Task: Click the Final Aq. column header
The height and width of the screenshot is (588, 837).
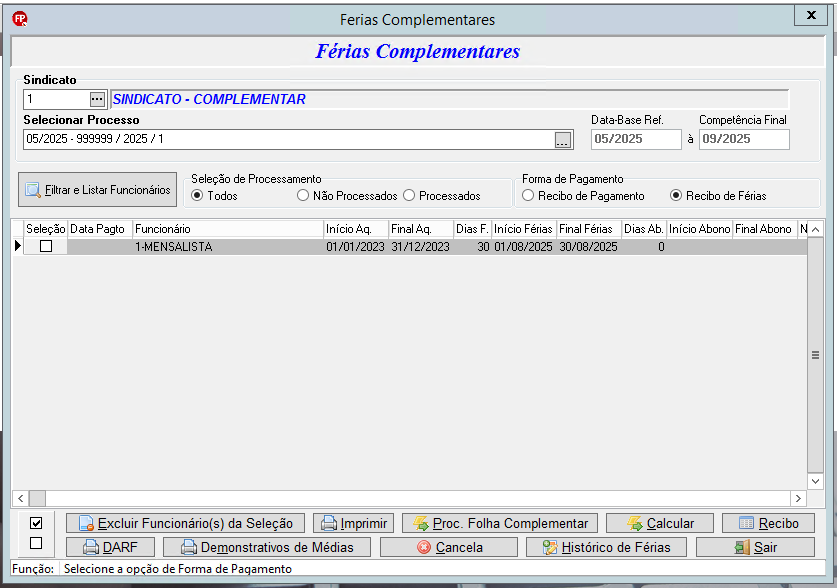Action: coord(421,229)
